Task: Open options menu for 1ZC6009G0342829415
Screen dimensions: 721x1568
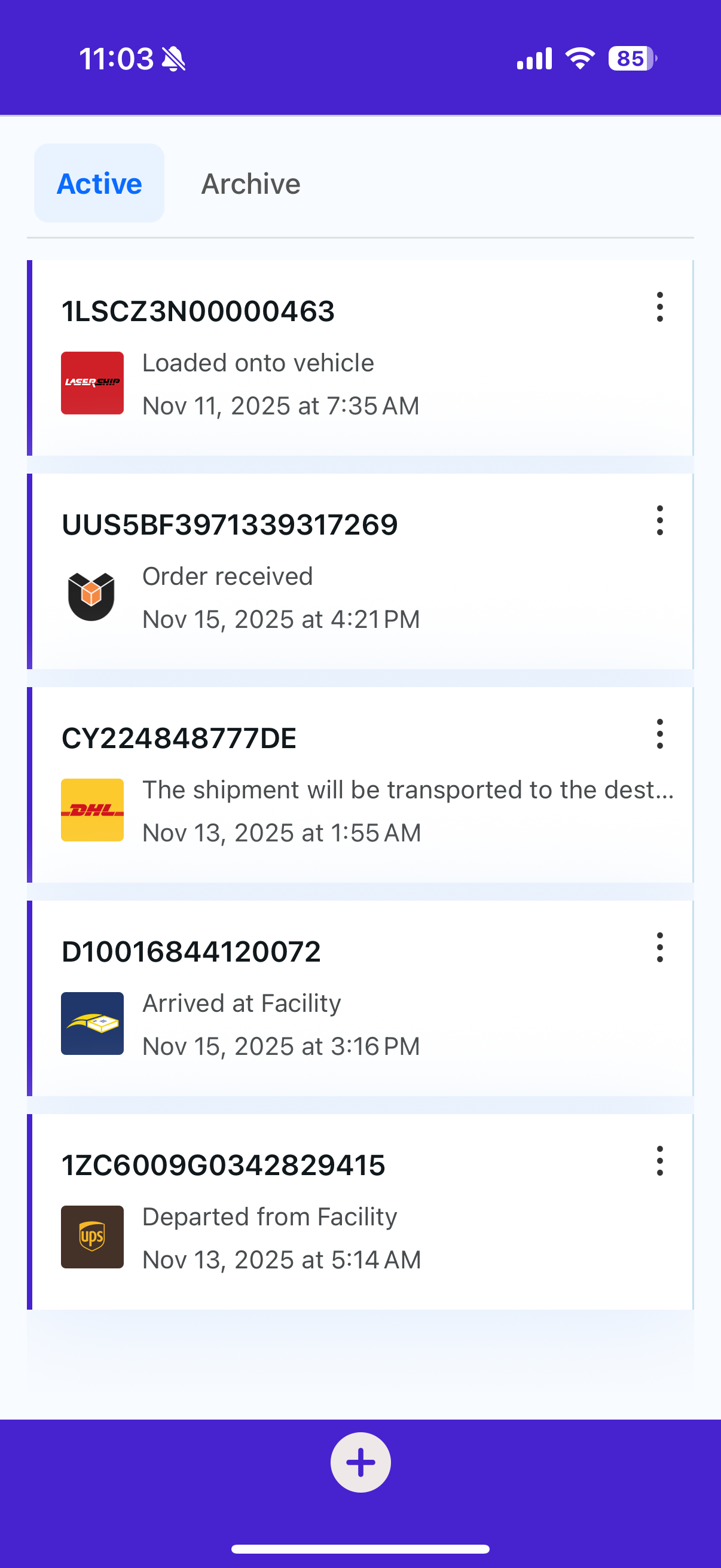Action: (x=659, y=1161)
